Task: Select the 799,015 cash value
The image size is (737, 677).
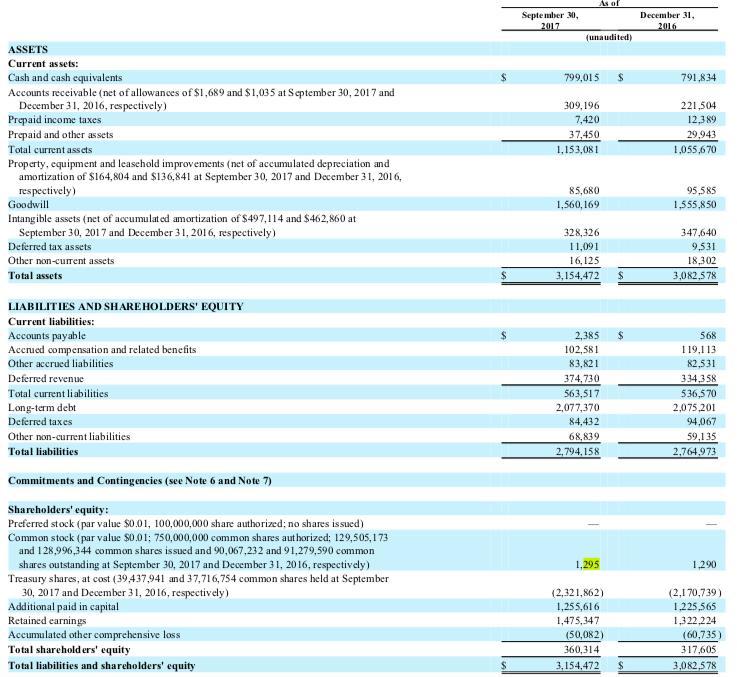Action: click(581, 78)
